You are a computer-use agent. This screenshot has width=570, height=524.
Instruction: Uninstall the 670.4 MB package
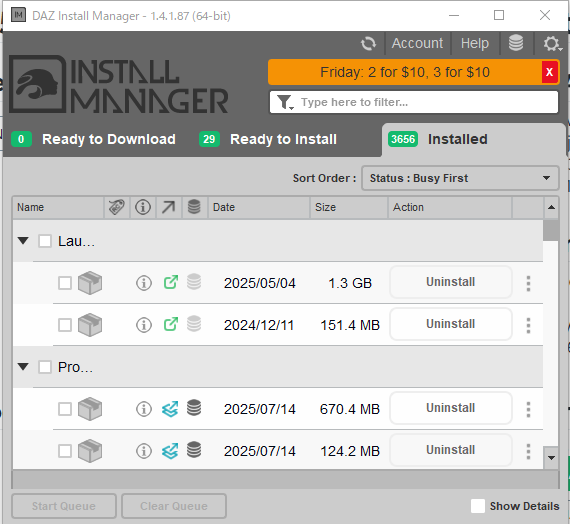451,408
